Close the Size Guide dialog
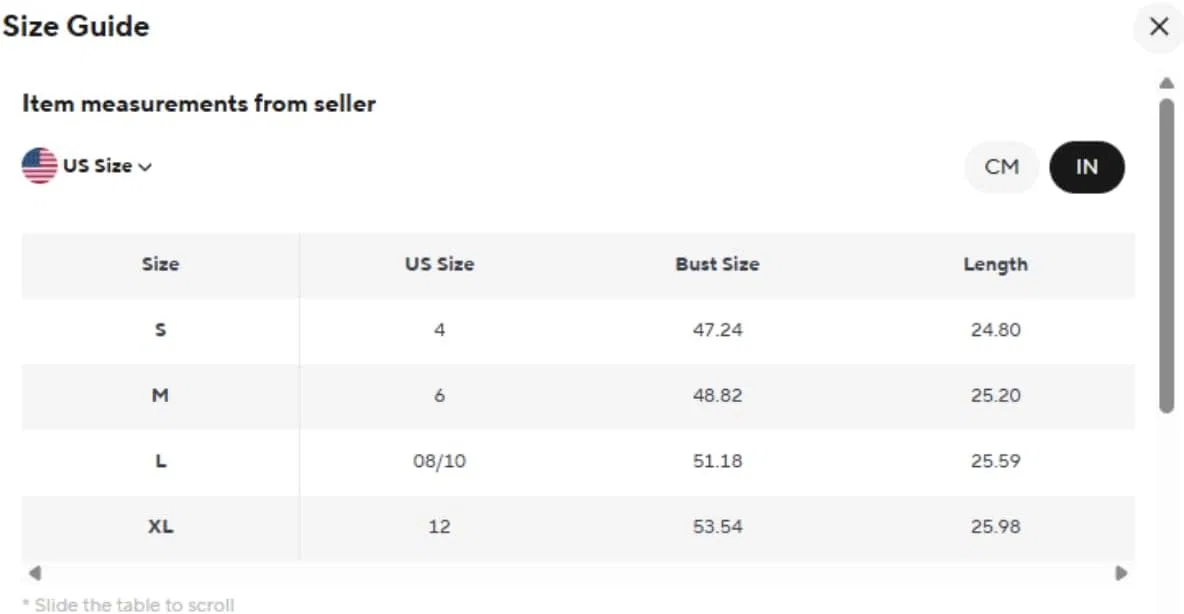 (1158, 27)
